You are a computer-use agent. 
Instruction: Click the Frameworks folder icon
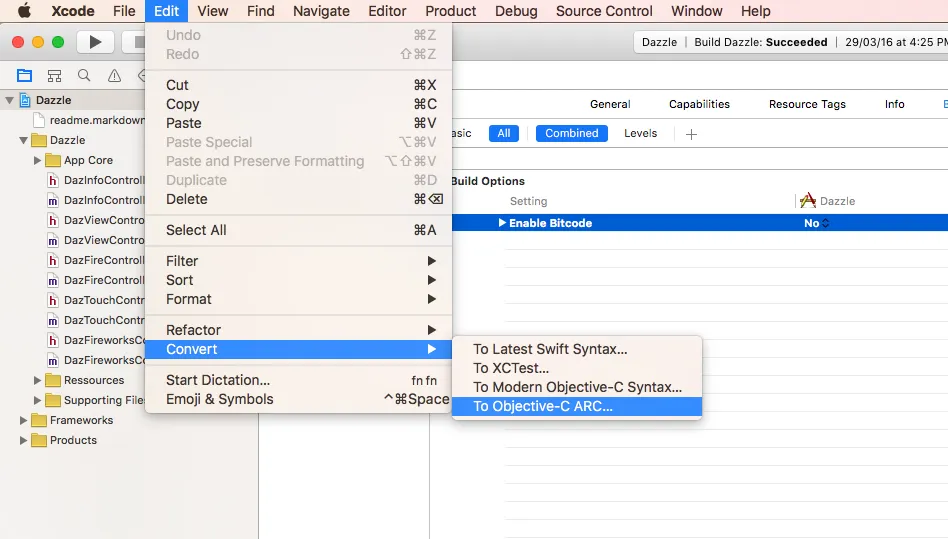[39, 420]
